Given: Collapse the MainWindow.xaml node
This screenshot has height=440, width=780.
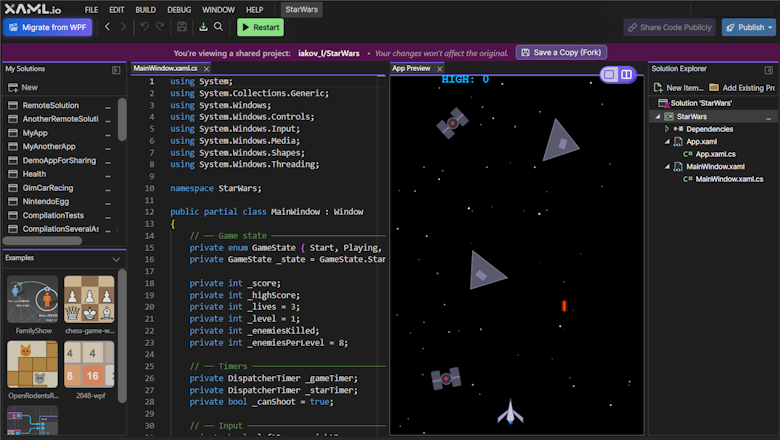Looking at the screenshot, I should [667, 167].
